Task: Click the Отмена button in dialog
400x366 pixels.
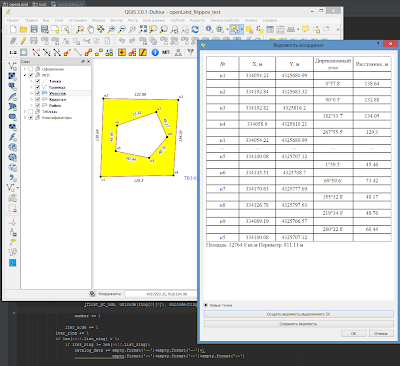Action: (x=381, y=333)
